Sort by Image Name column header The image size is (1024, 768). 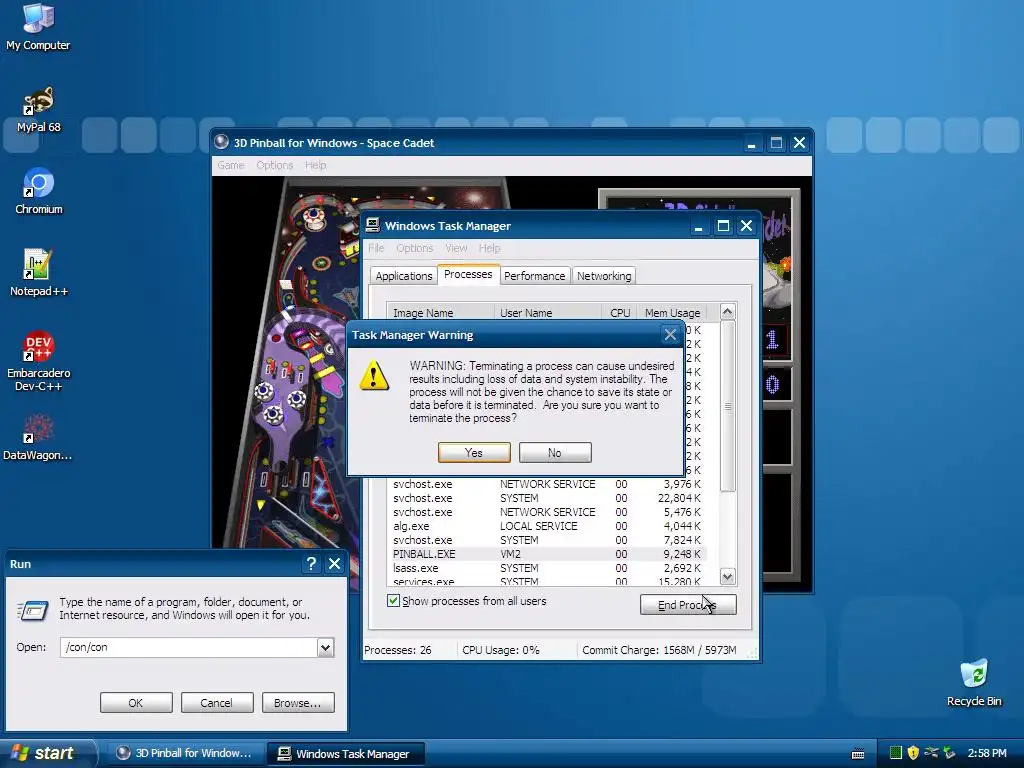(440, 313)
